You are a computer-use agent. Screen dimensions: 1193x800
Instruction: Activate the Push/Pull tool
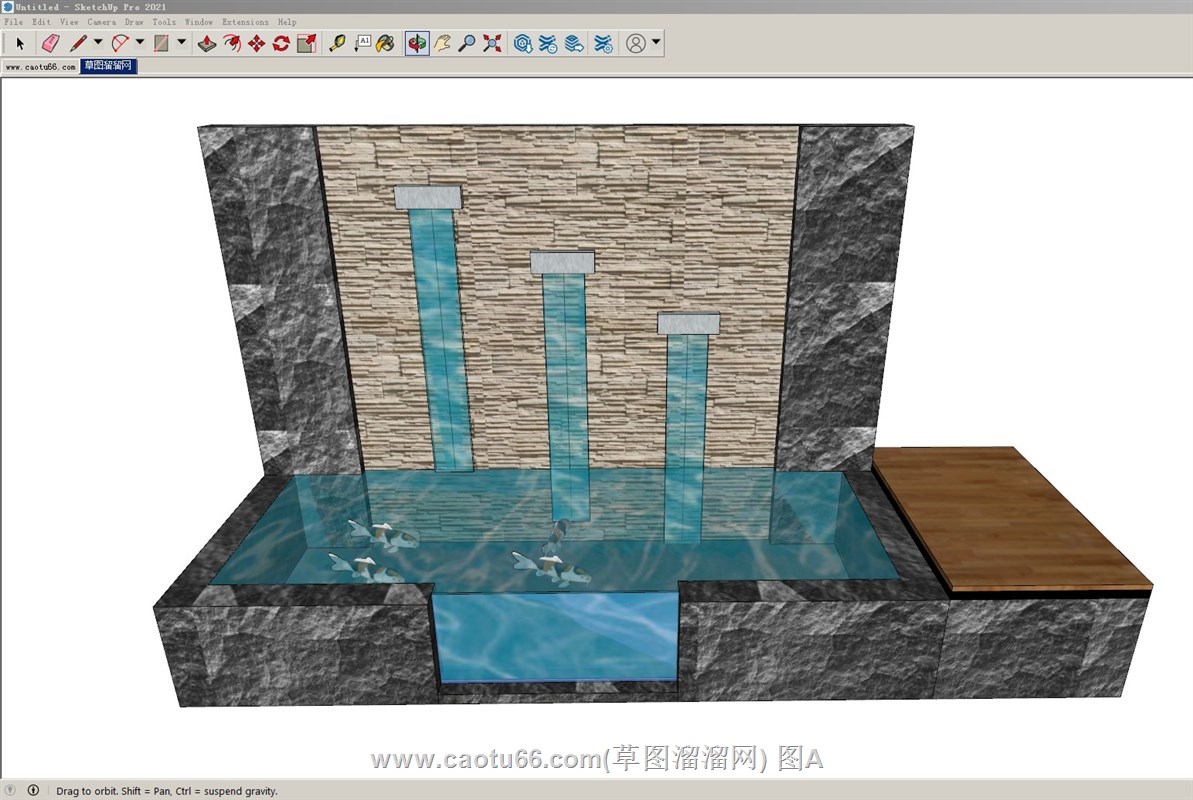point(207,43)
